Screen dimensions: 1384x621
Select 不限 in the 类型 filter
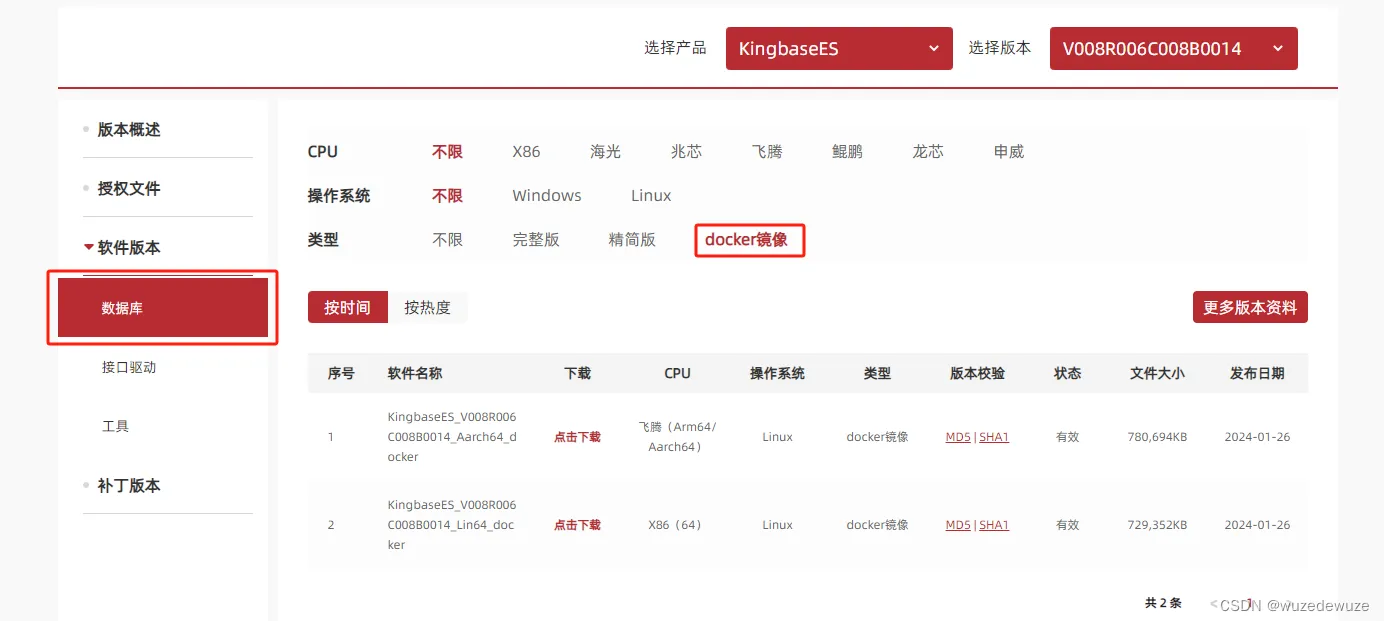(447, 240)
